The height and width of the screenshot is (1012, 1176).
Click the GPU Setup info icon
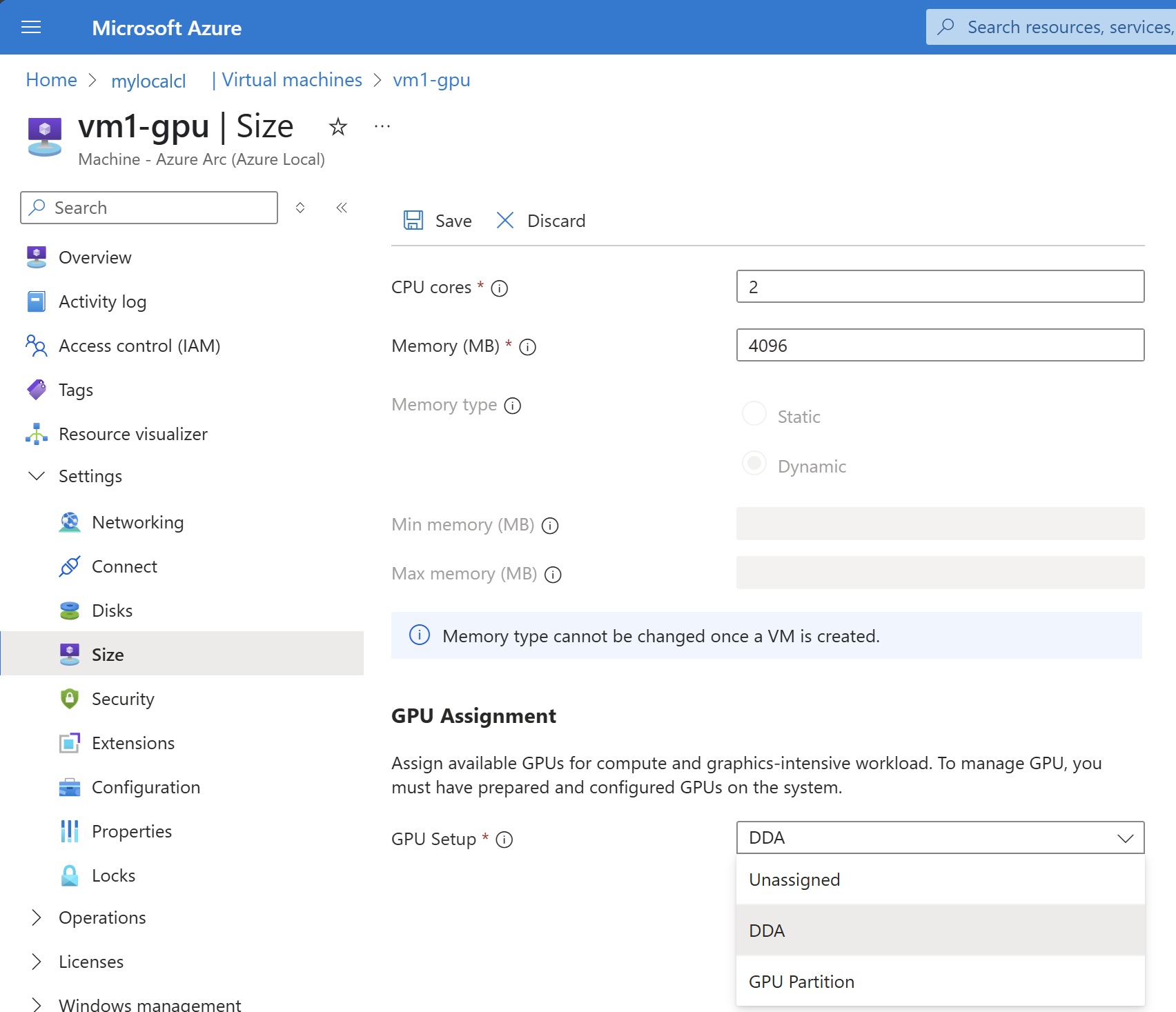[x=504, y=840]
